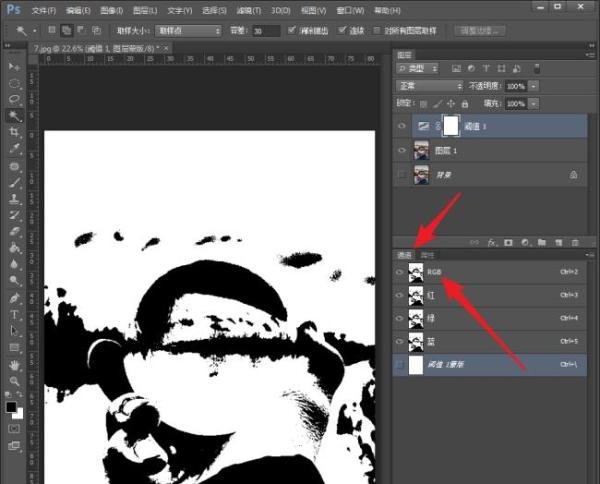600x484 pixels.
Task: Select the Lasso tool
Action: [x=14, y=100]
